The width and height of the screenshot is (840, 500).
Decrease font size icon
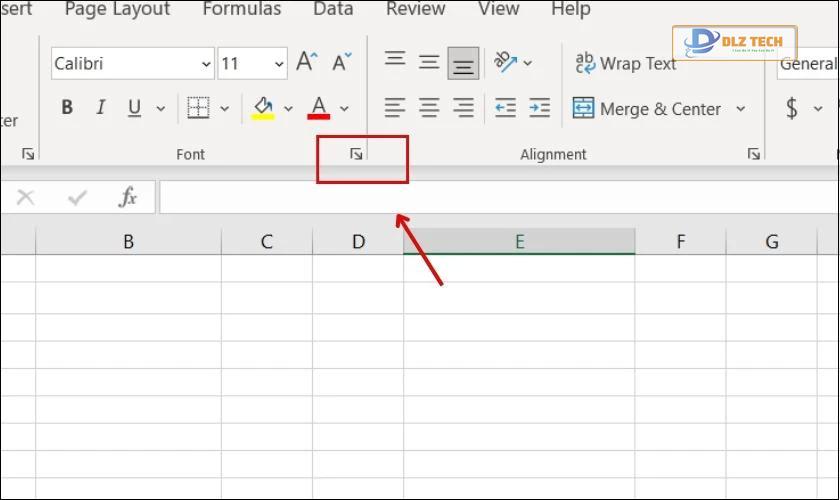(x=341, y=62)
